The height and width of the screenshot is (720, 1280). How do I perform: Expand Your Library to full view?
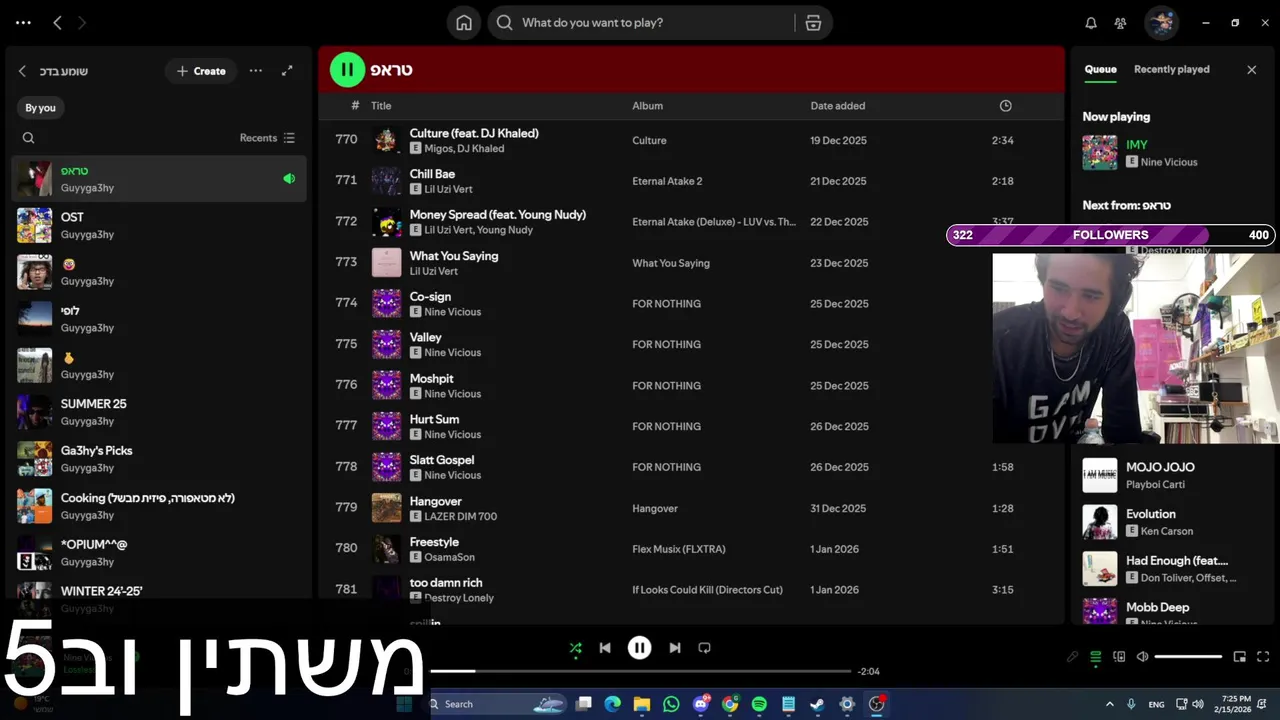pos(287,71)
